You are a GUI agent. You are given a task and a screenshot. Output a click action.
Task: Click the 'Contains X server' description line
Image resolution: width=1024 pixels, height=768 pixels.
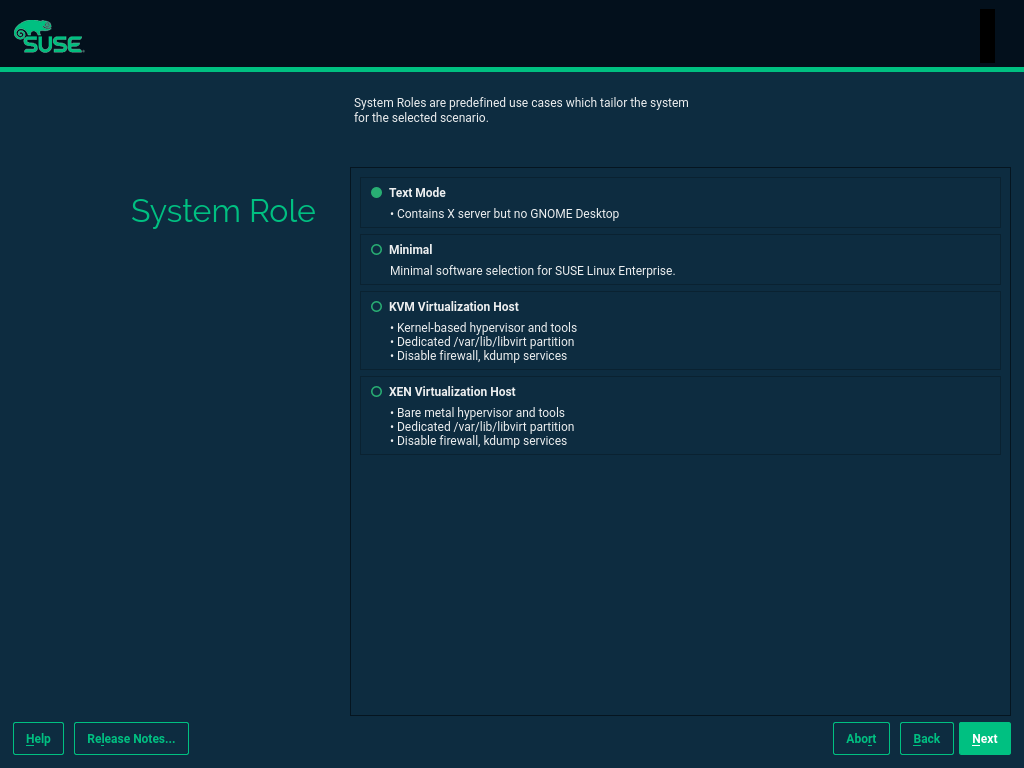pyautogui.click(x=507, y=214)
